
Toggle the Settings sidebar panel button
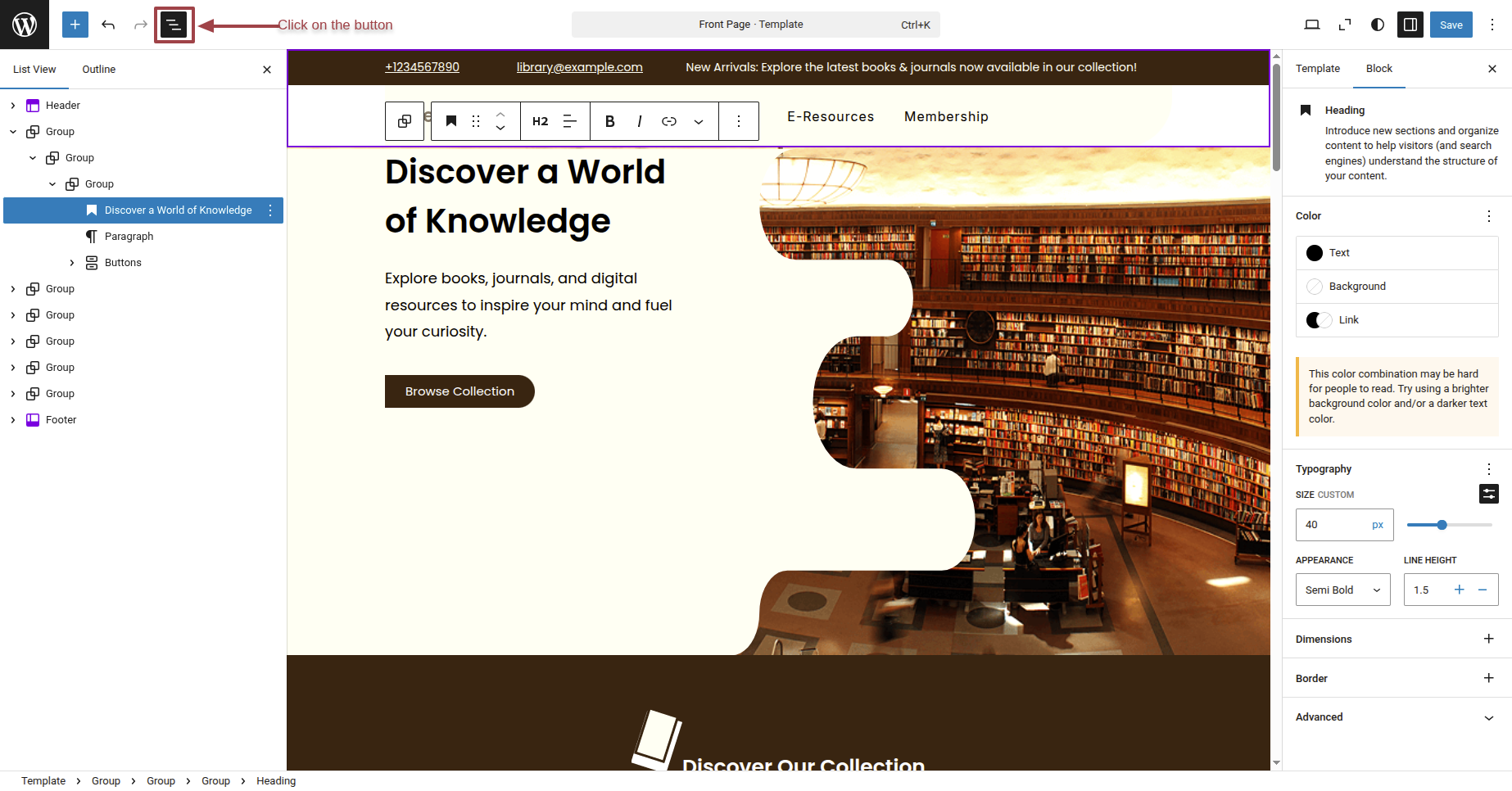tap(1410, 25)
